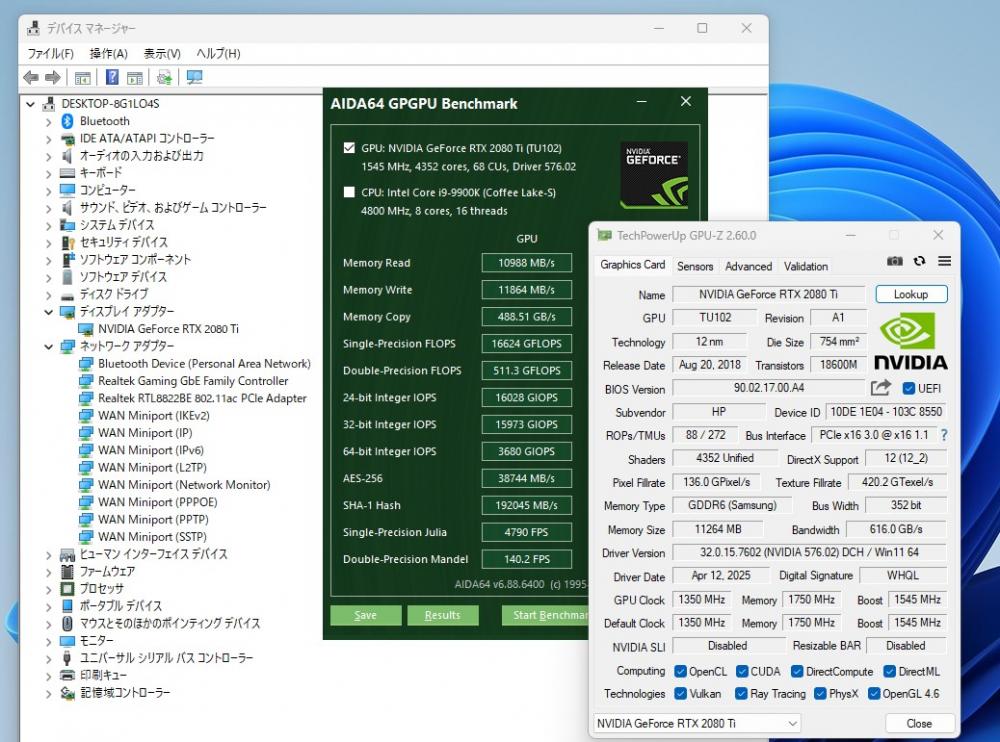
Task: Collapse the ディスプレイ アダプター node
Action: tap(48, 312)
